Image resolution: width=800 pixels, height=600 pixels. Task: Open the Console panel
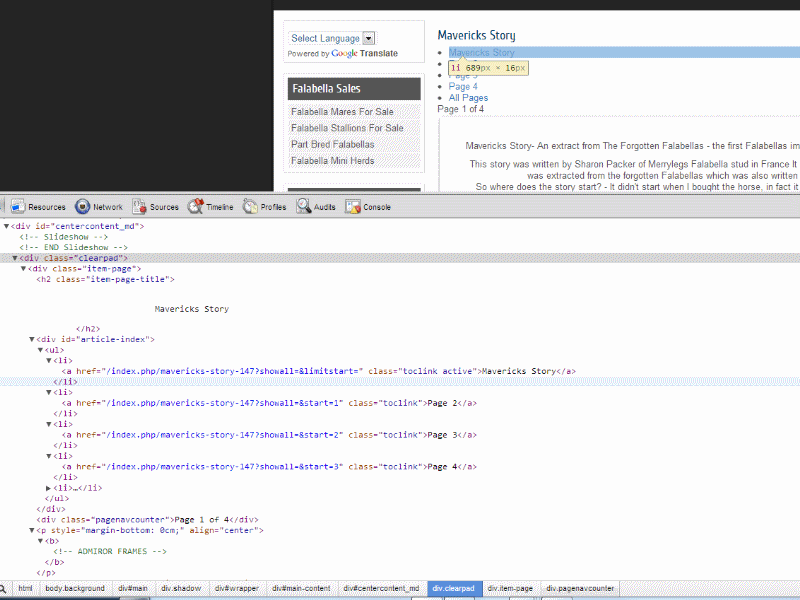pyautogui.click(x=368, y=207)
